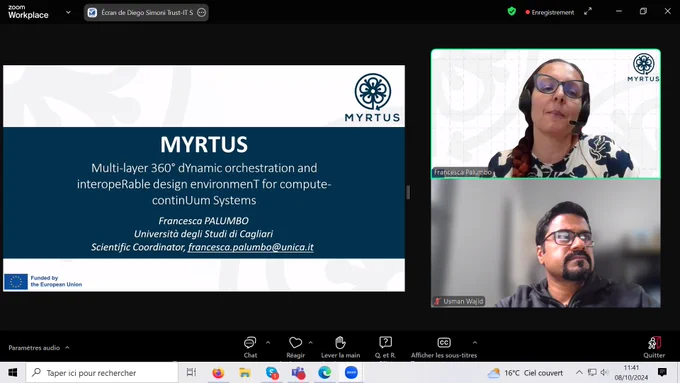Image resolution: width=680 pixels, height=383 pixels.
Task: Click the muted microphone icon of Usman Wajid
Action: coord(437,301)
